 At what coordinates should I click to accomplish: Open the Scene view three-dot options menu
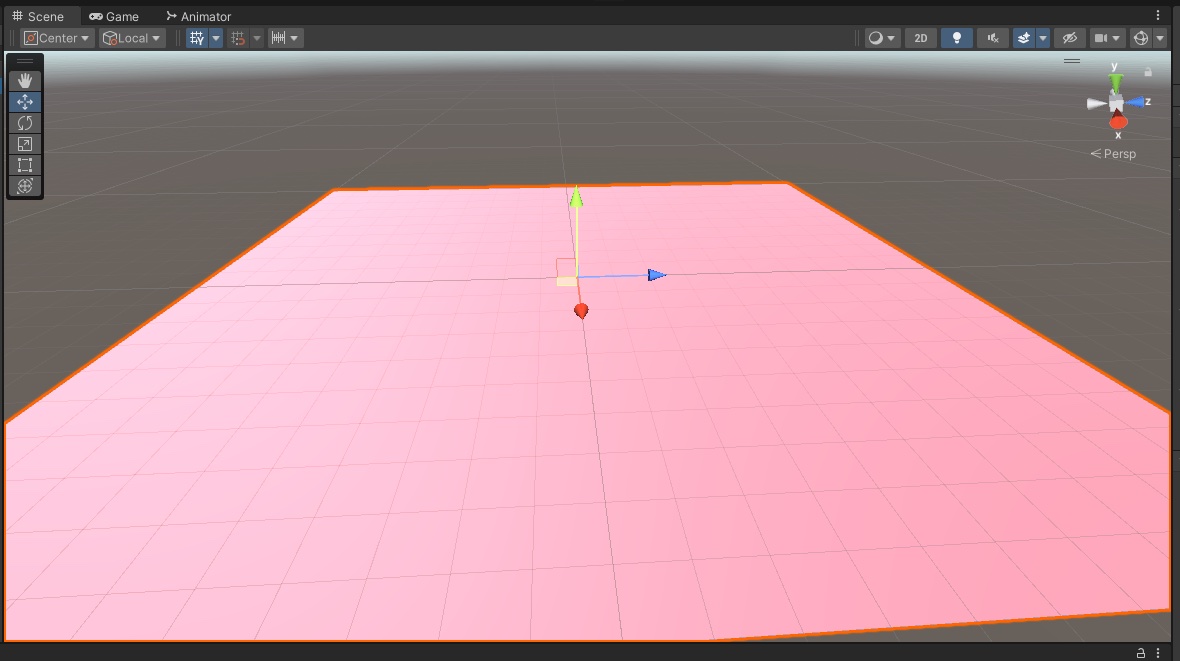pos(1159,16)
